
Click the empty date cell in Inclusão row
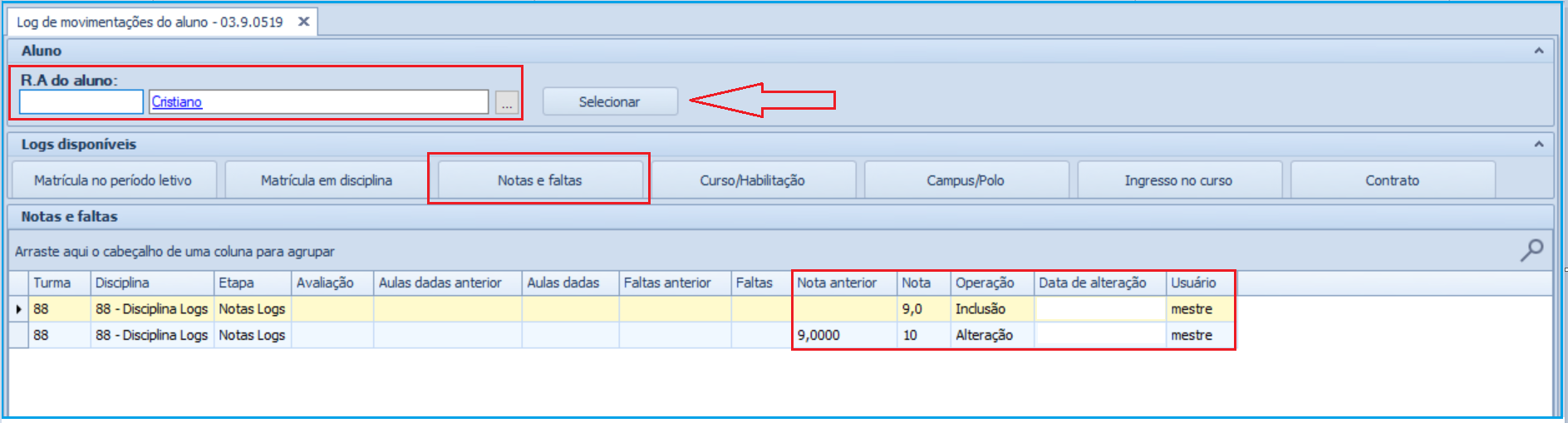pyautogui.click(x=1100, y=309)
